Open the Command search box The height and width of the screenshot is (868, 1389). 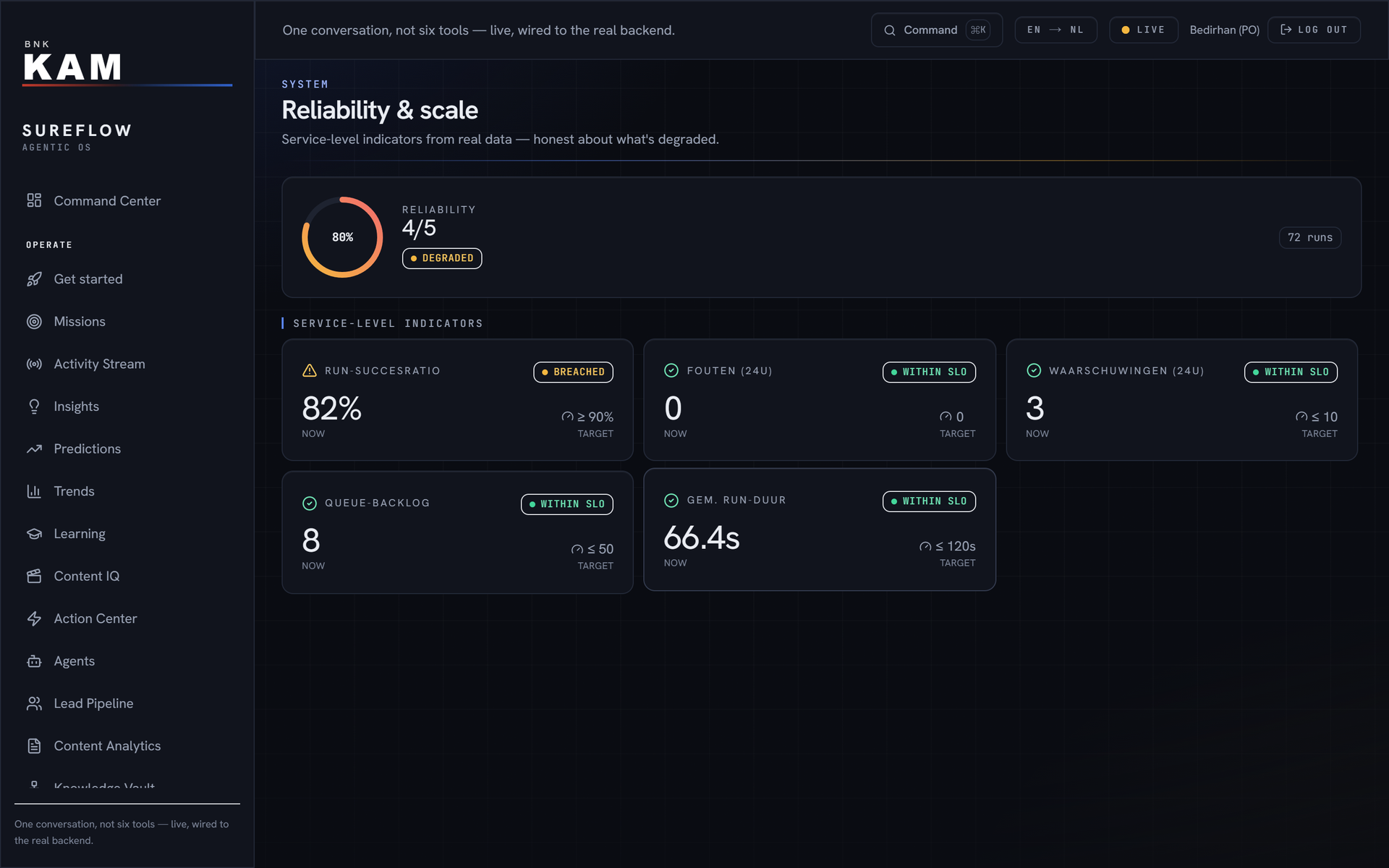click(936, 30)
